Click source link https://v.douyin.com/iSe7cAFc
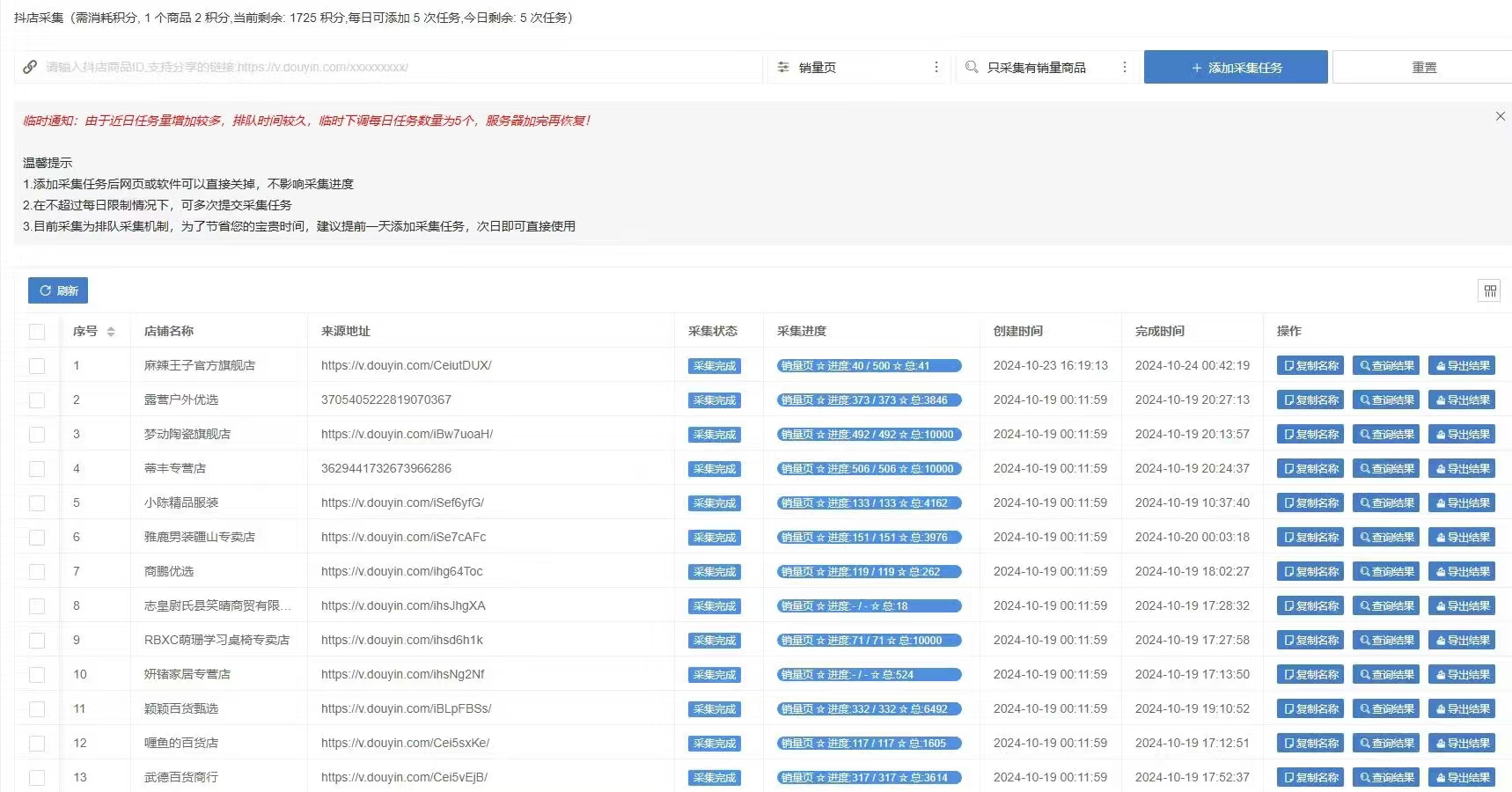The height and width of the screenshot is (792, 1512). tap(403, 537)
